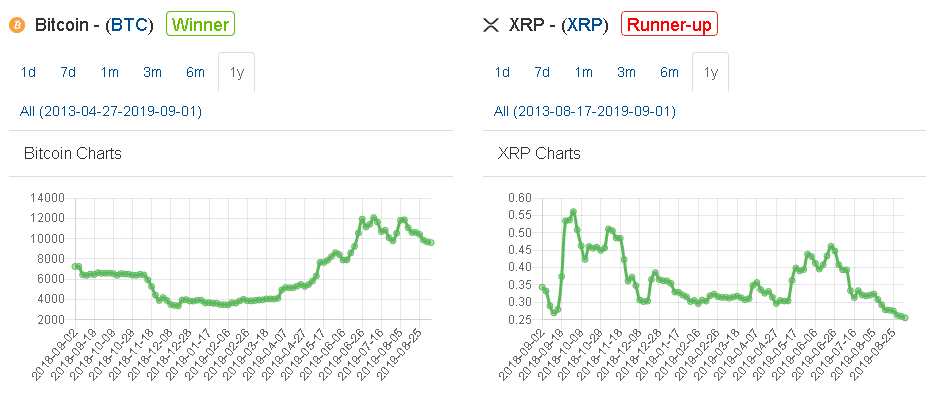Select the 1y tab for XRP

point(710,73)
